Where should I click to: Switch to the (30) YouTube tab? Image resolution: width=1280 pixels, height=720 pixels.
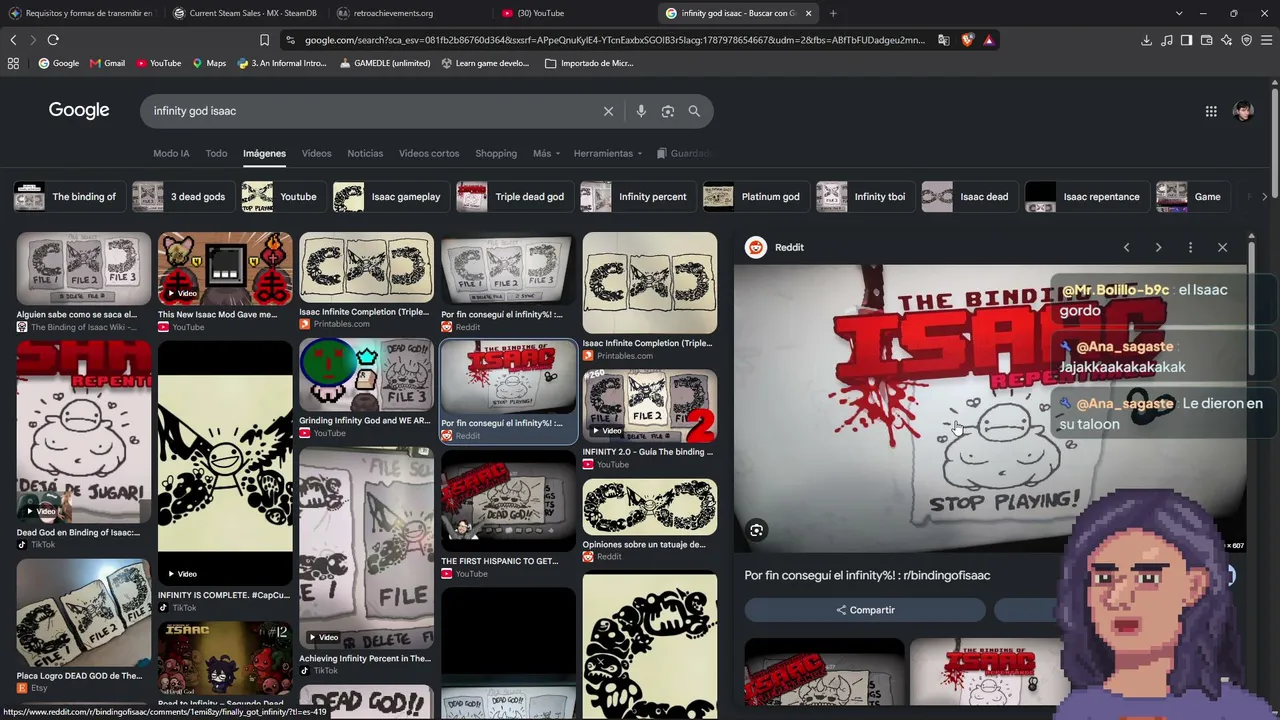click(573, 13)
